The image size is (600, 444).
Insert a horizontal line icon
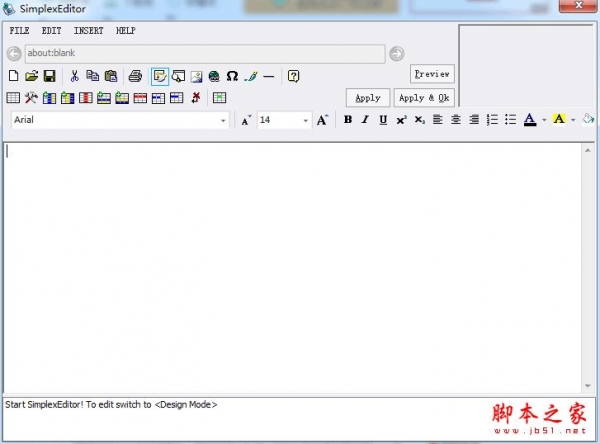coord(269,77)
